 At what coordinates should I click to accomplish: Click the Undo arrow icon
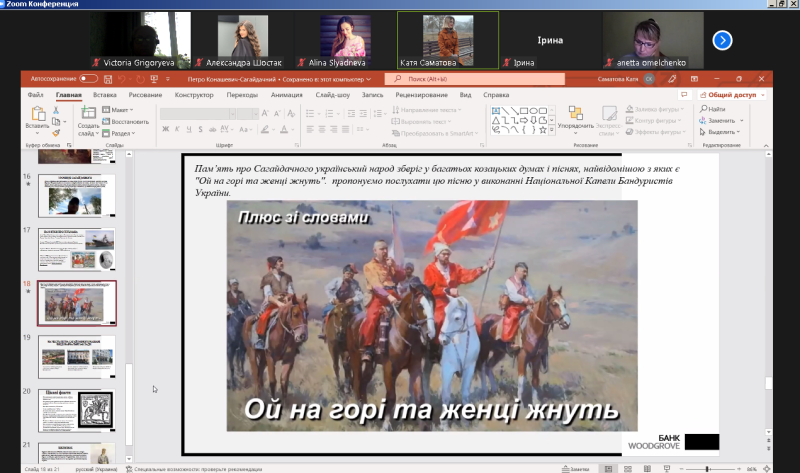coord(121,79)
